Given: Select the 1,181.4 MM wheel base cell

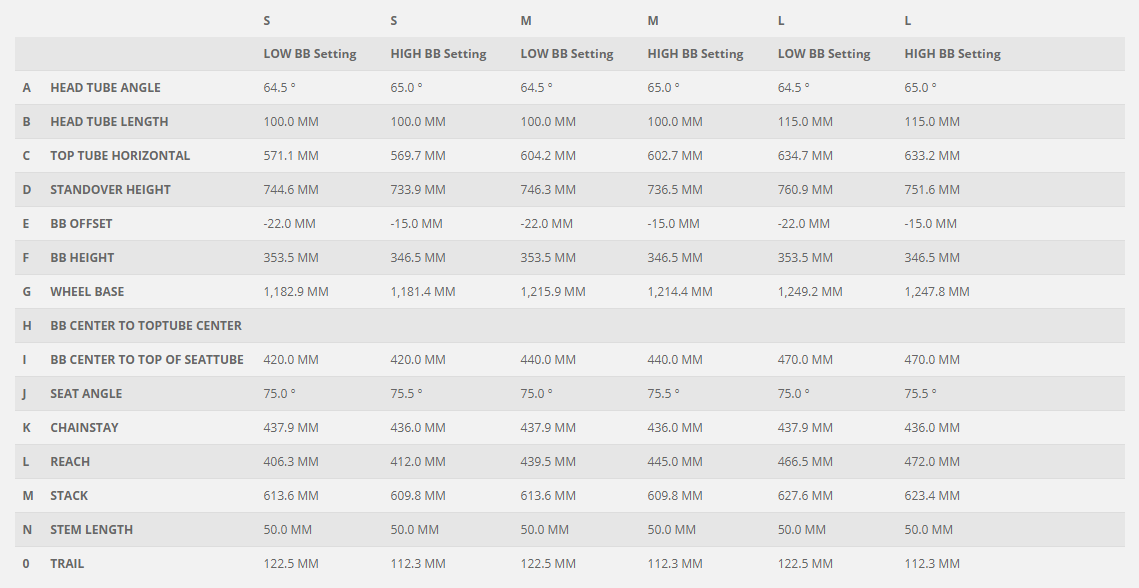Looking at the screenshot, I should coord(423,292).
